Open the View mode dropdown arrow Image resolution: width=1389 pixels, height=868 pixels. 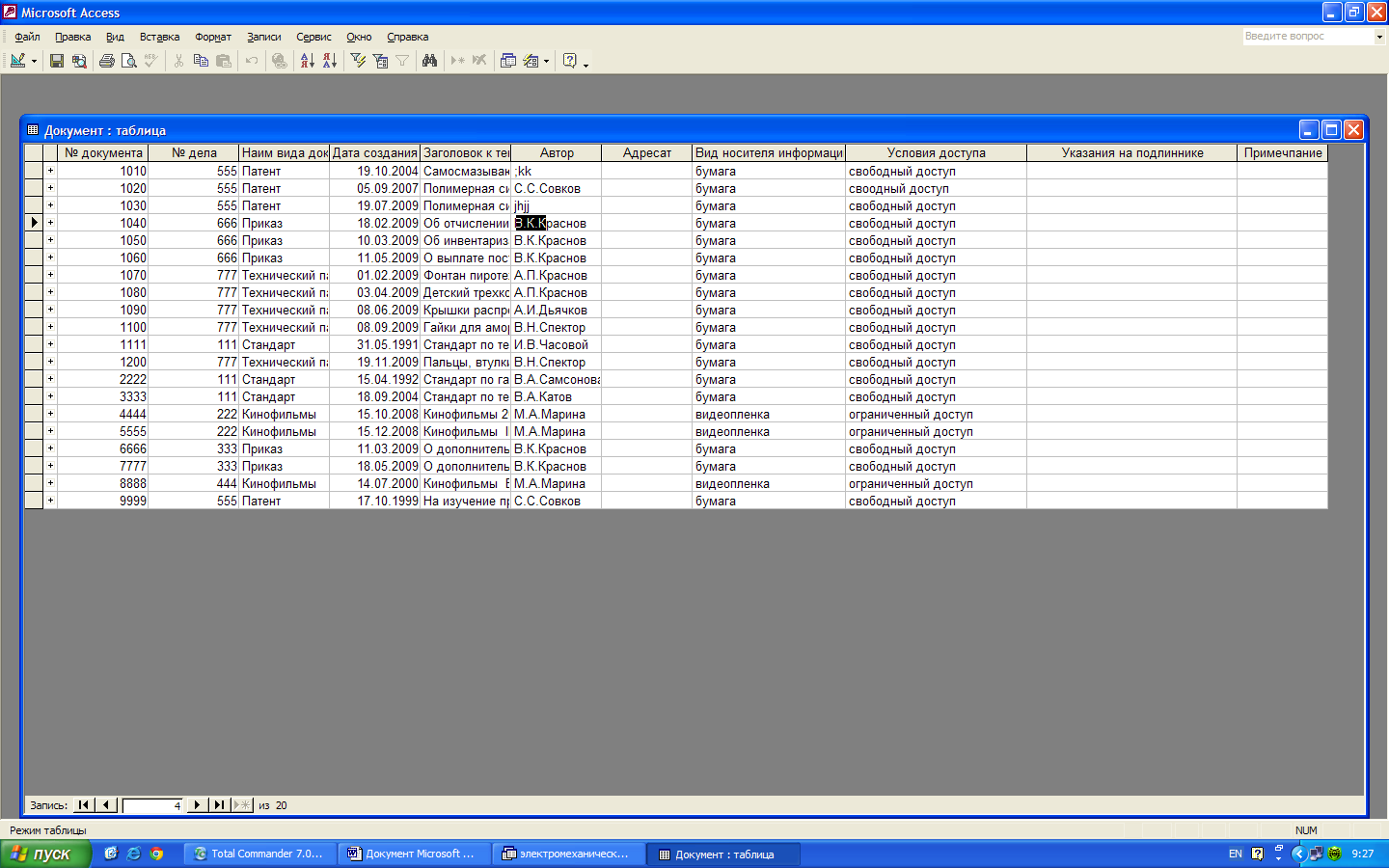click(35, 61)
